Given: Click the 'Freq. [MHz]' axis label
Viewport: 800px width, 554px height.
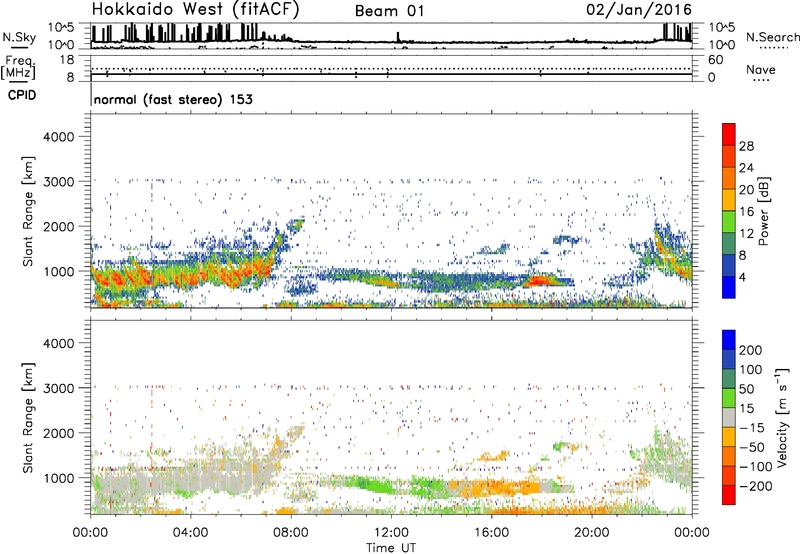Looking at the screenshot, I should [18, 67].
